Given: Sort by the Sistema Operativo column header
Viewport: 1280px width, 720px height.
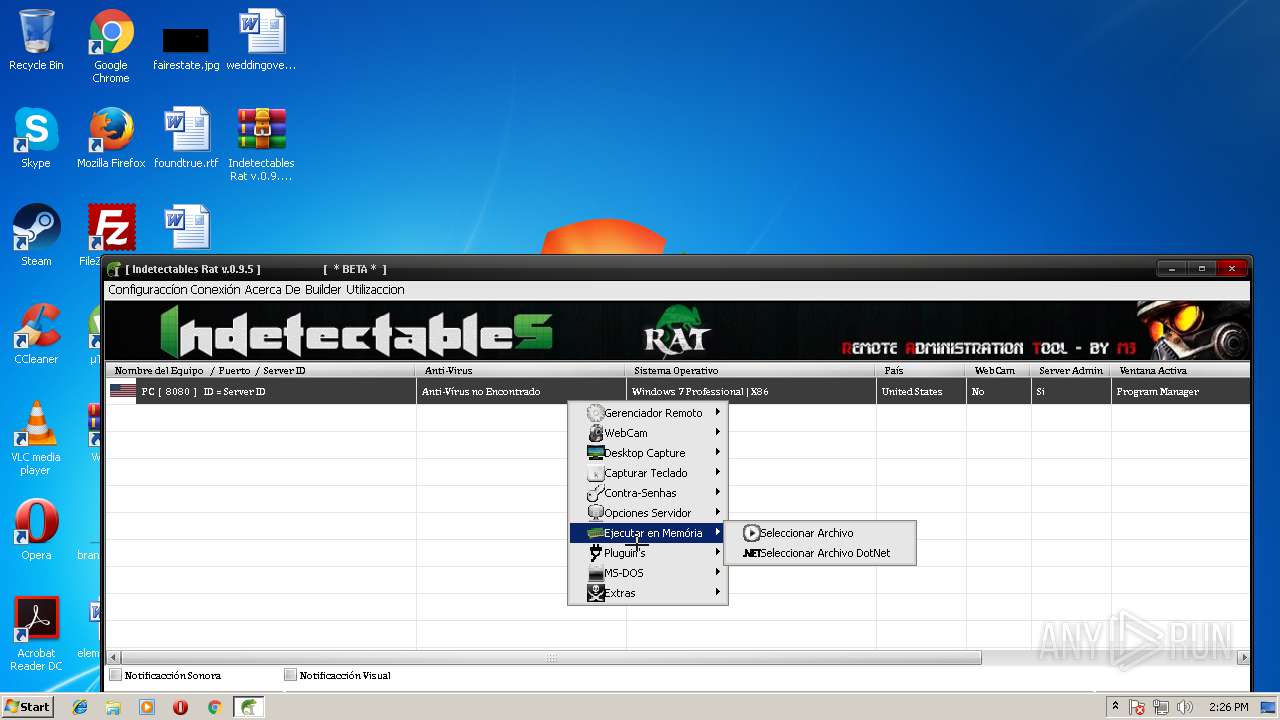Looking at the screenshot, I should [x=751, y=371].
